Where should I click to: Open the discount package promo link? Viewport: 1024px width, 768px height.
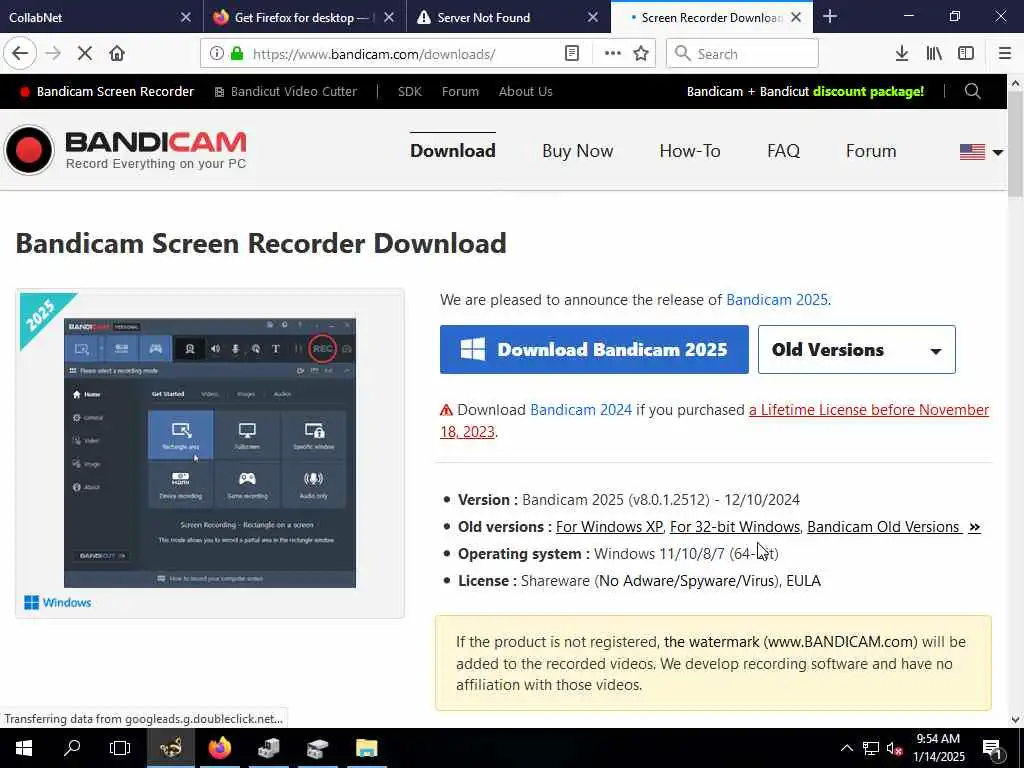805,91
